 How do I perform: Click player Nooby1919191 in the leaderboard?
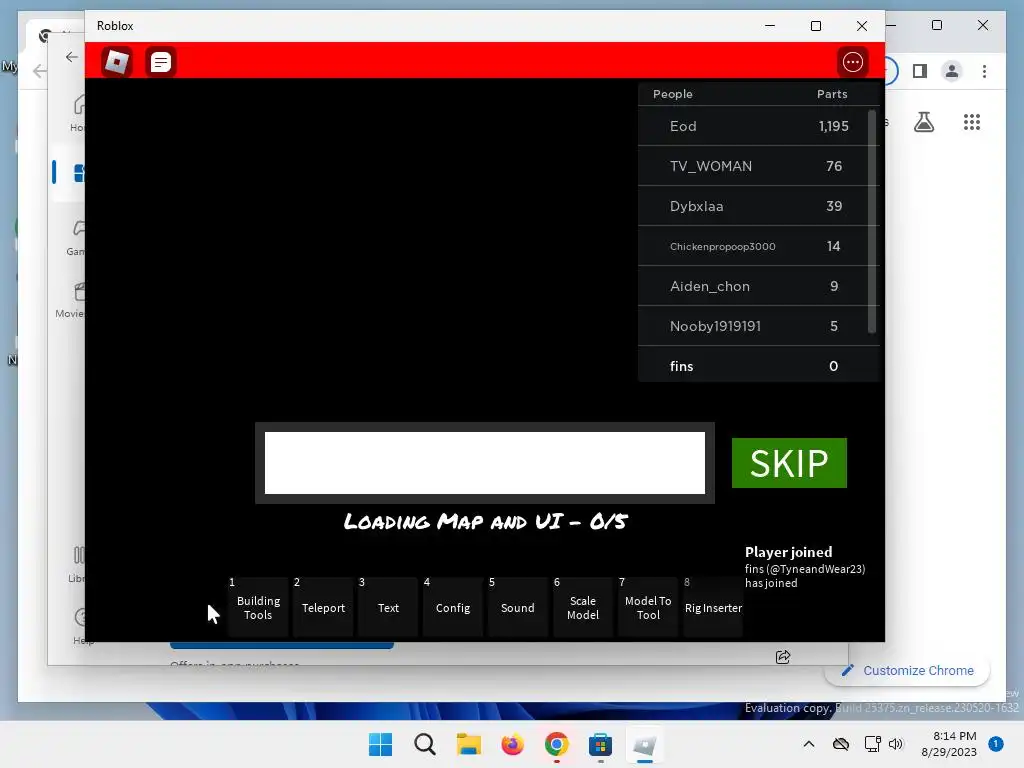coord(758,326)
